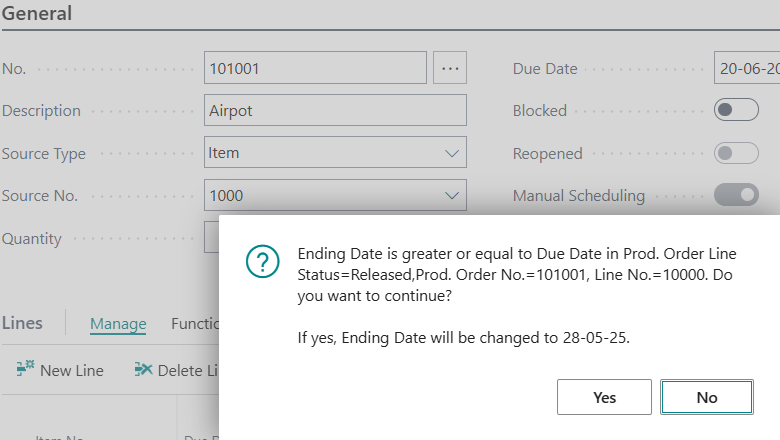
Task: Click the question mark icon in dialog
Action: point(262,262)
